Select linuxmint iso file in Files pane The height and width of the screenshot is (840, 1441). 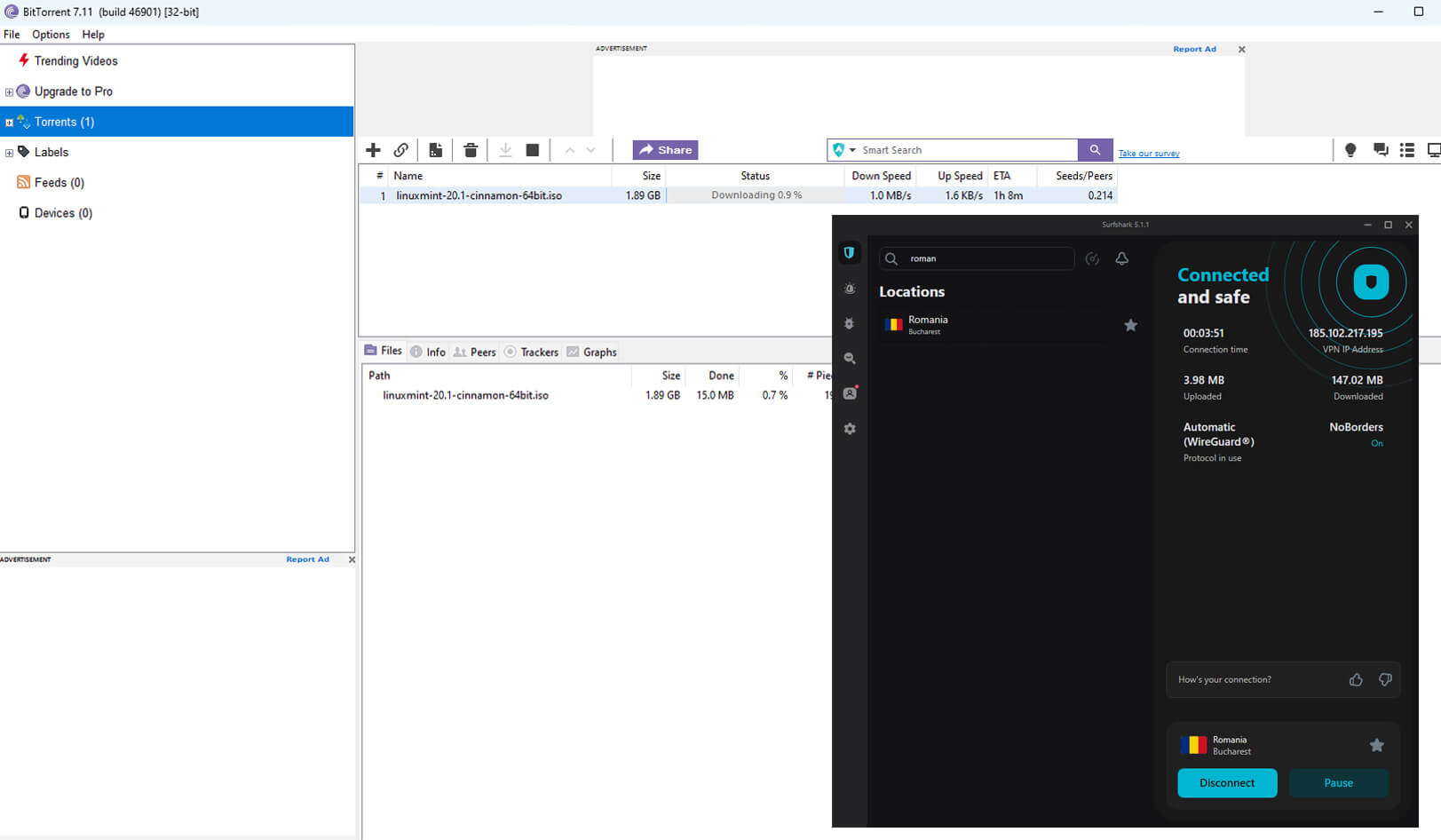tap(465, 395)
